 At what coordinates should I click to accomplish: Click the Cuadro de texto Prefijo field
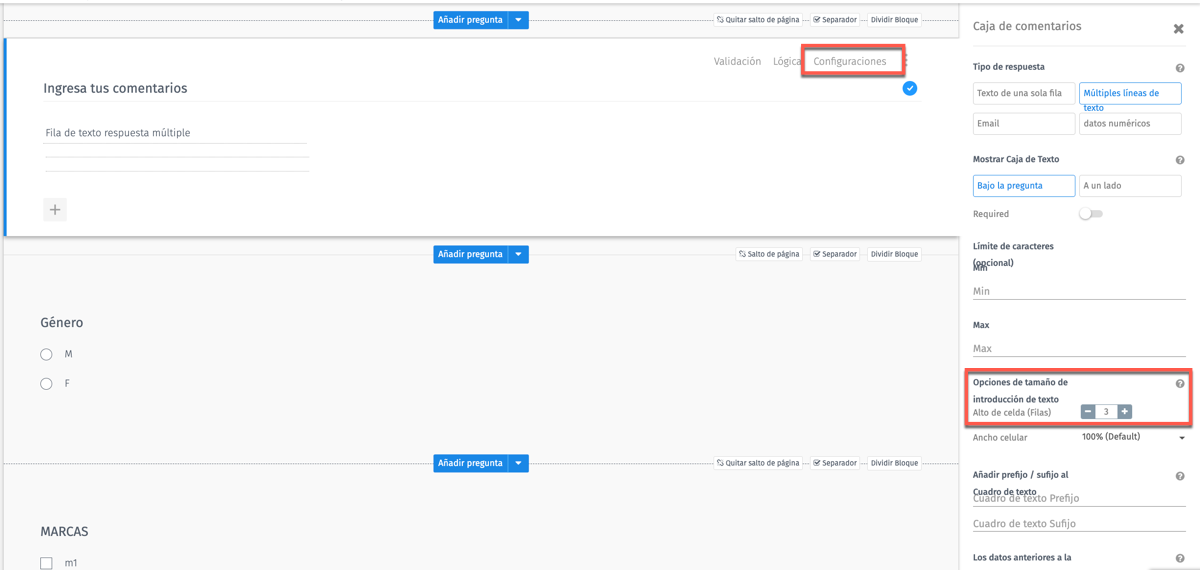point(1080,499)
